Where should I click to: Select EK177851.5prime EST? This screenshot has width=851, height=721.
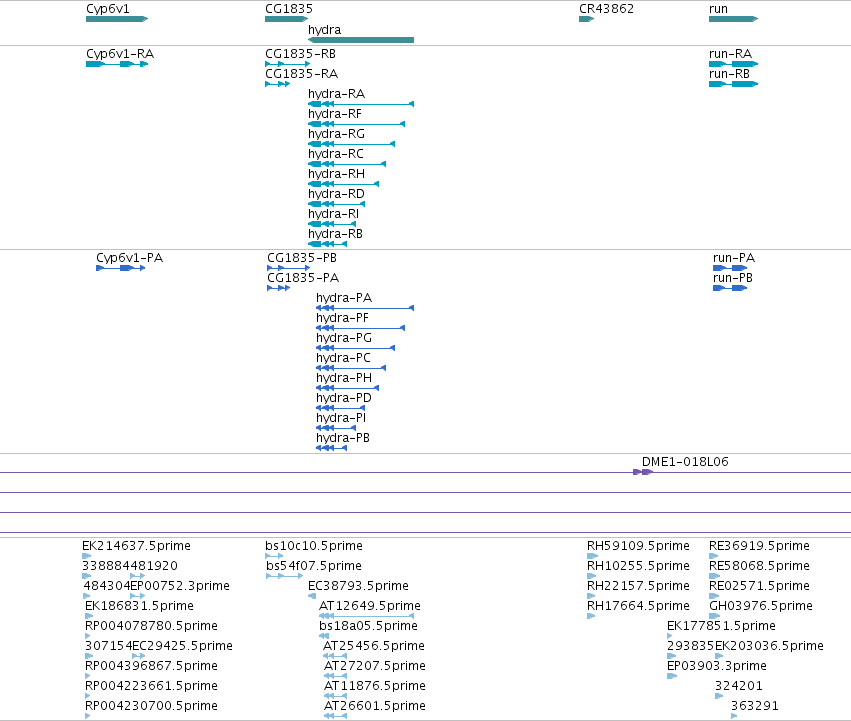point(670,636)
